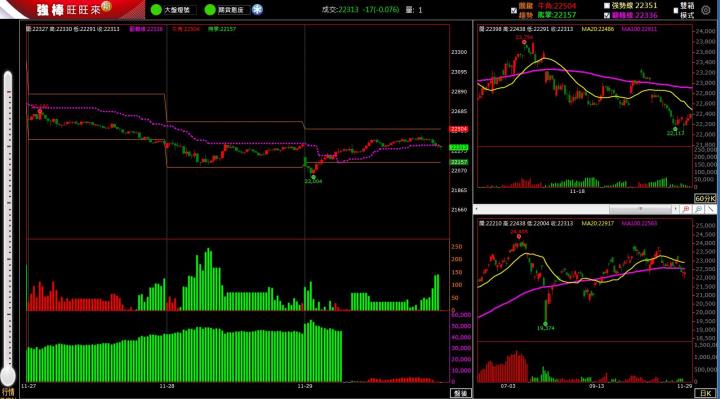Image resolution: width=720 pixels, height=399 pixels.
Task: Toggle the 強勢線 22351 checkbox
Action: click(x=607, y=6)
